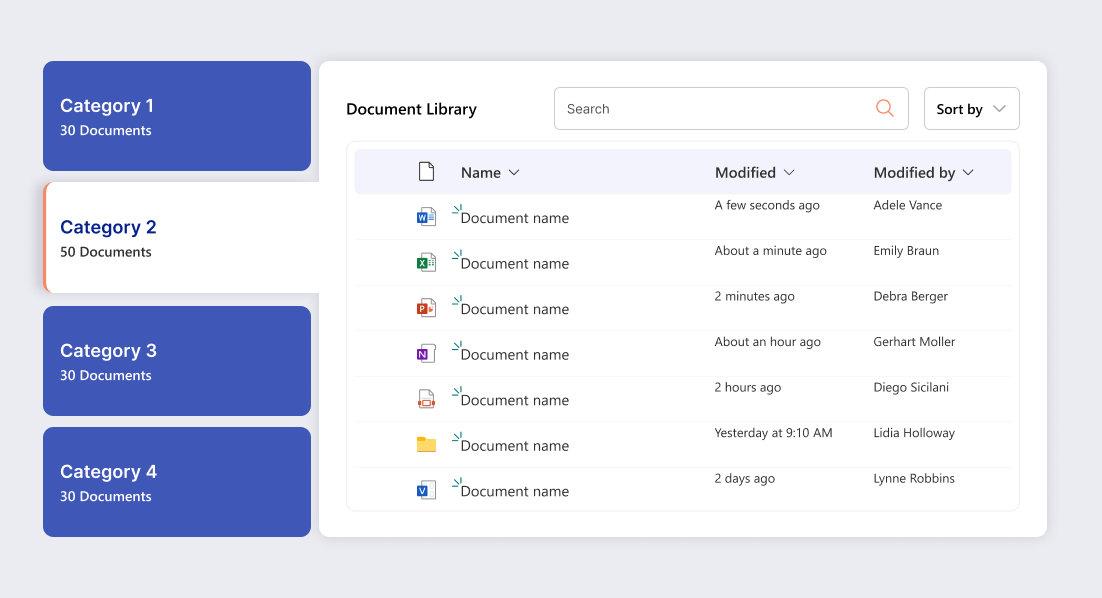Open the Word document in the first row
Screen dimensions: 1102x598
click(x=426, y=216)
